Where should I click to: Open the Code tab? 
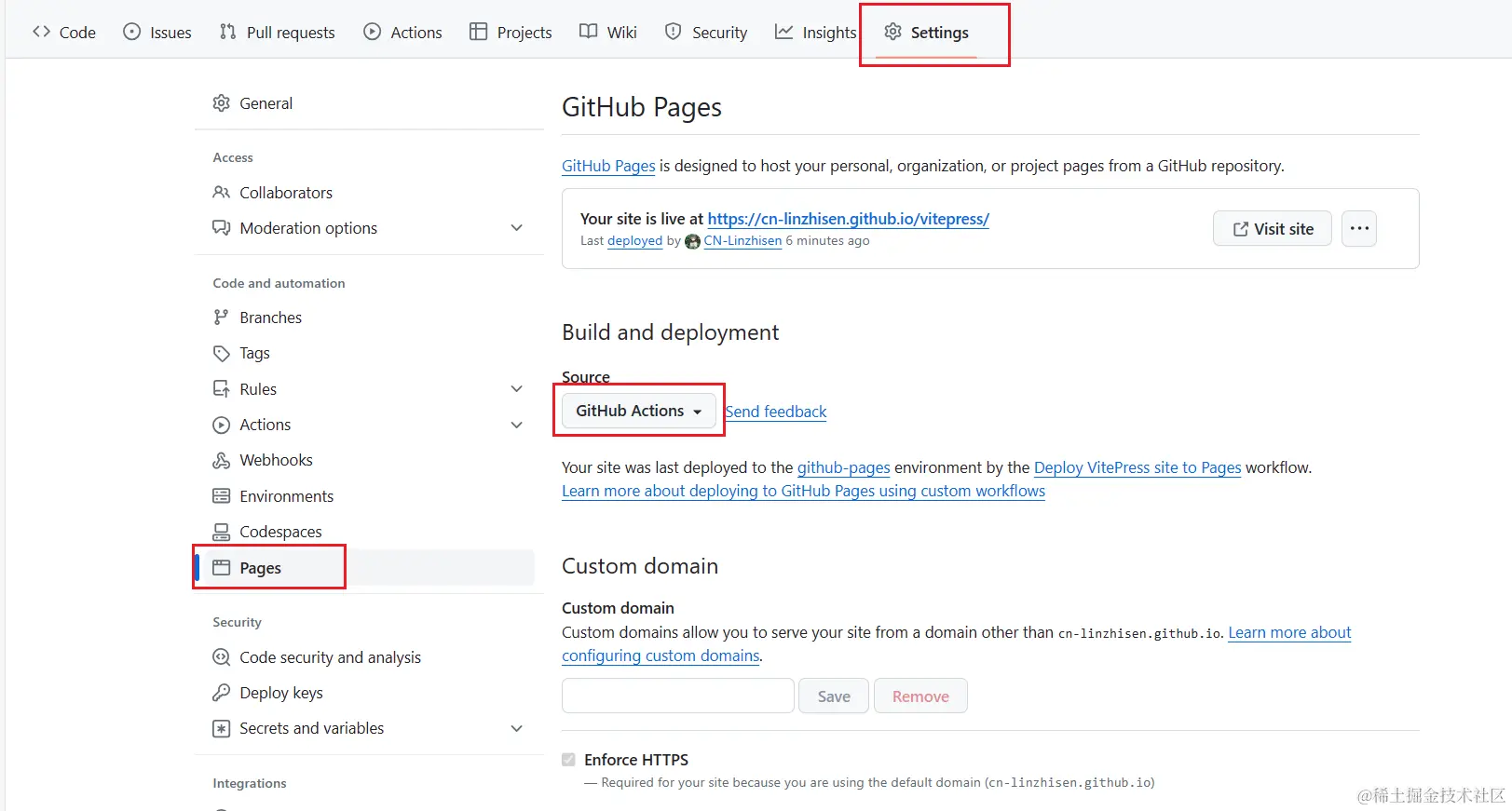[x=64, y=32]
